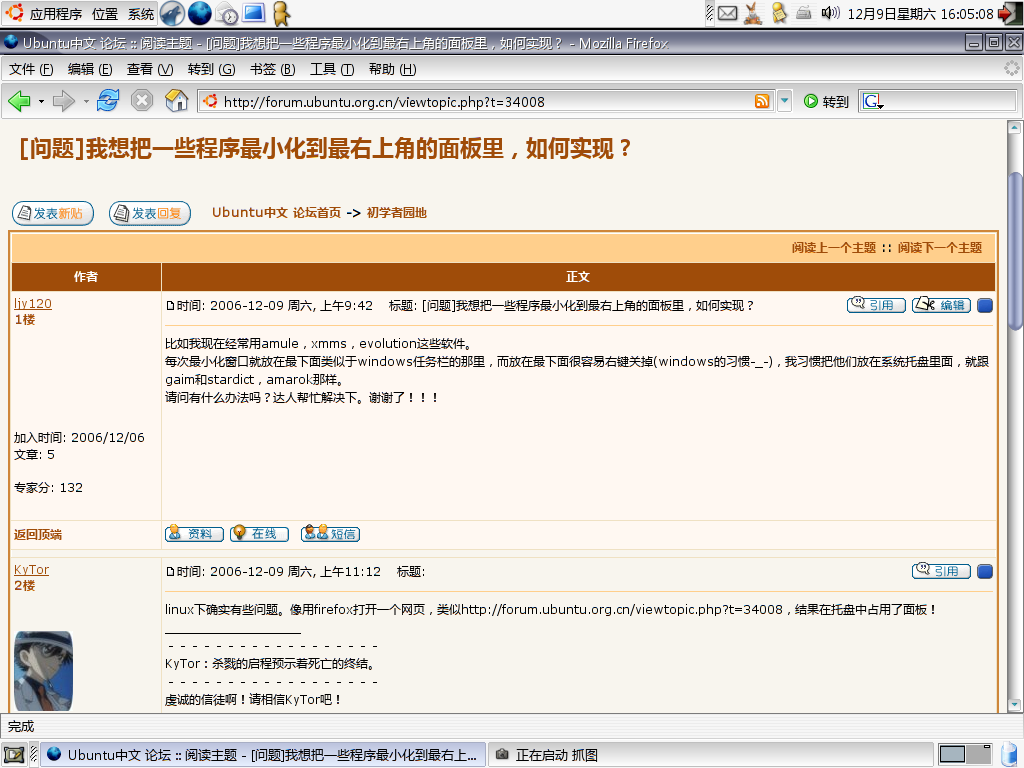Click the logout door icon in top panel
This screenshot has width=1024, height=768.
[1010, 14]
